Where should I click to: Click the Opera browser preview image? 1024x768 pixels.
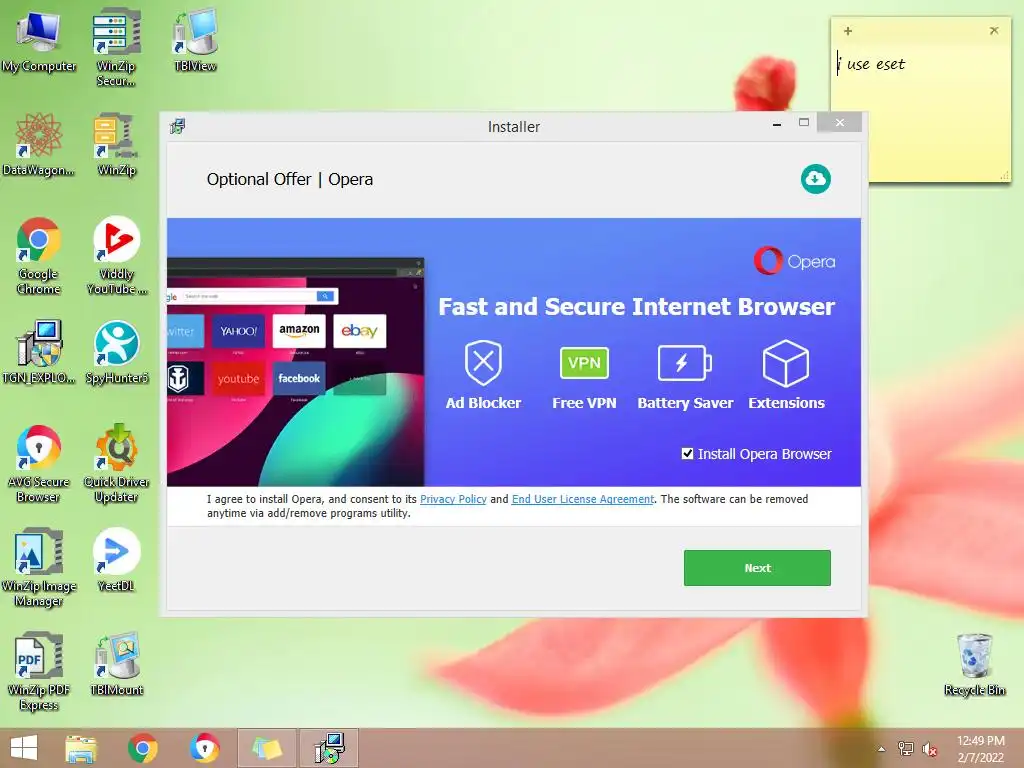[296, 372]
